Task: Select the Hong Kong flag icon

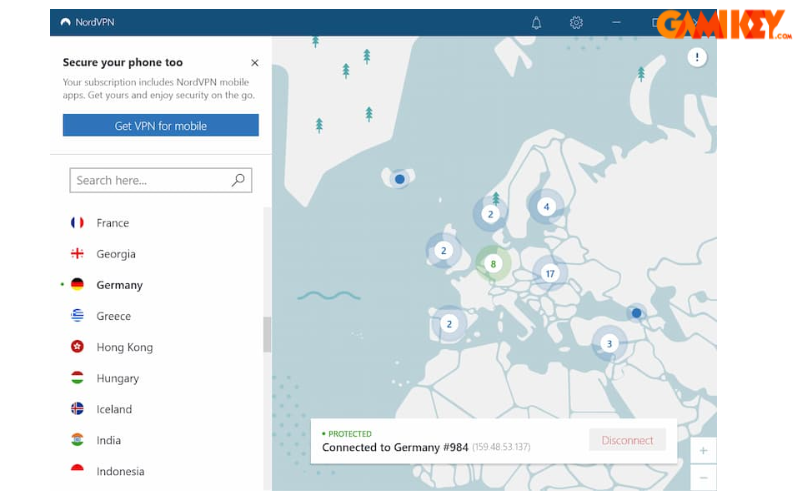Action: tap(77, 347)
